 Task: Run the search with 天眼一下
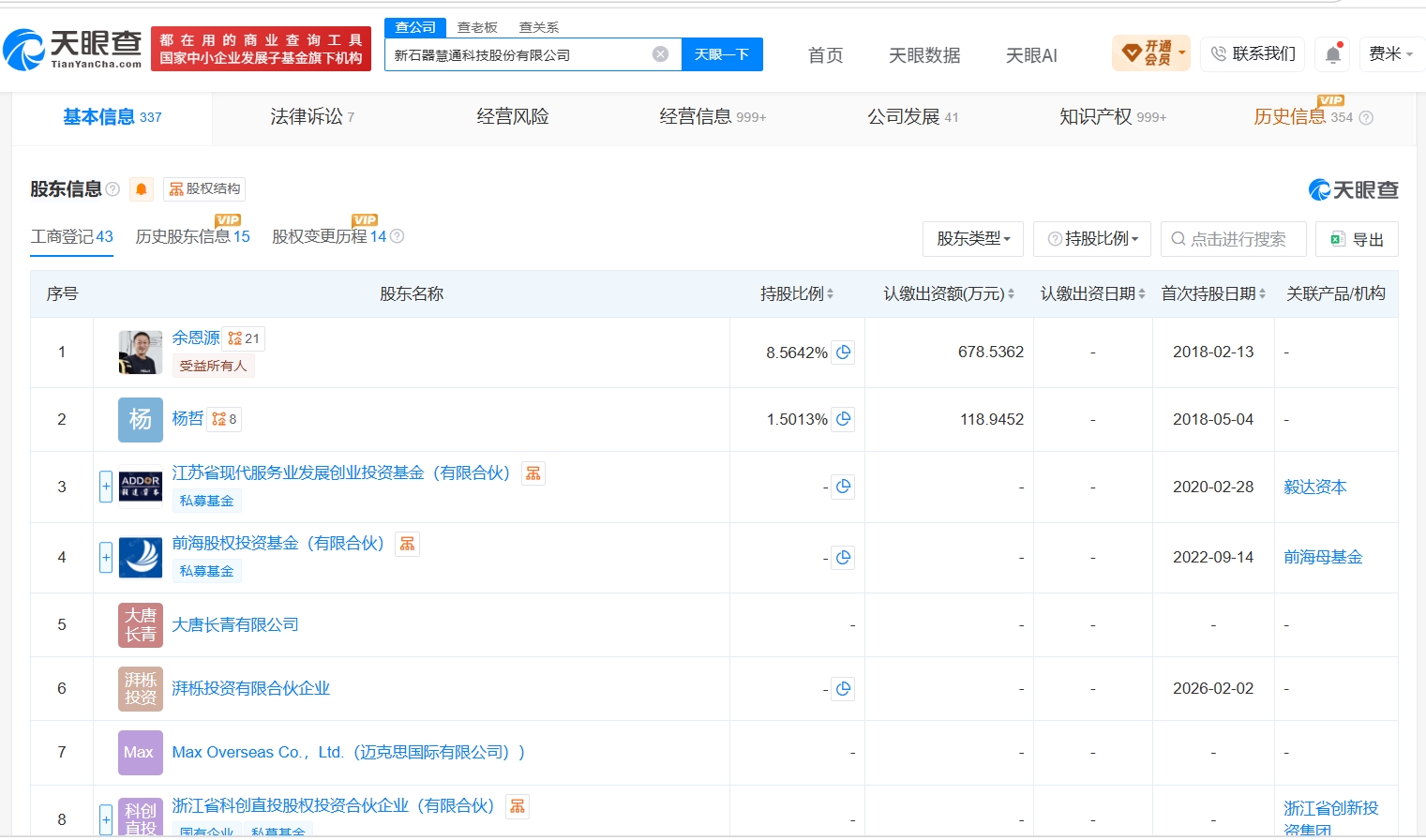(x=722, y=54)
